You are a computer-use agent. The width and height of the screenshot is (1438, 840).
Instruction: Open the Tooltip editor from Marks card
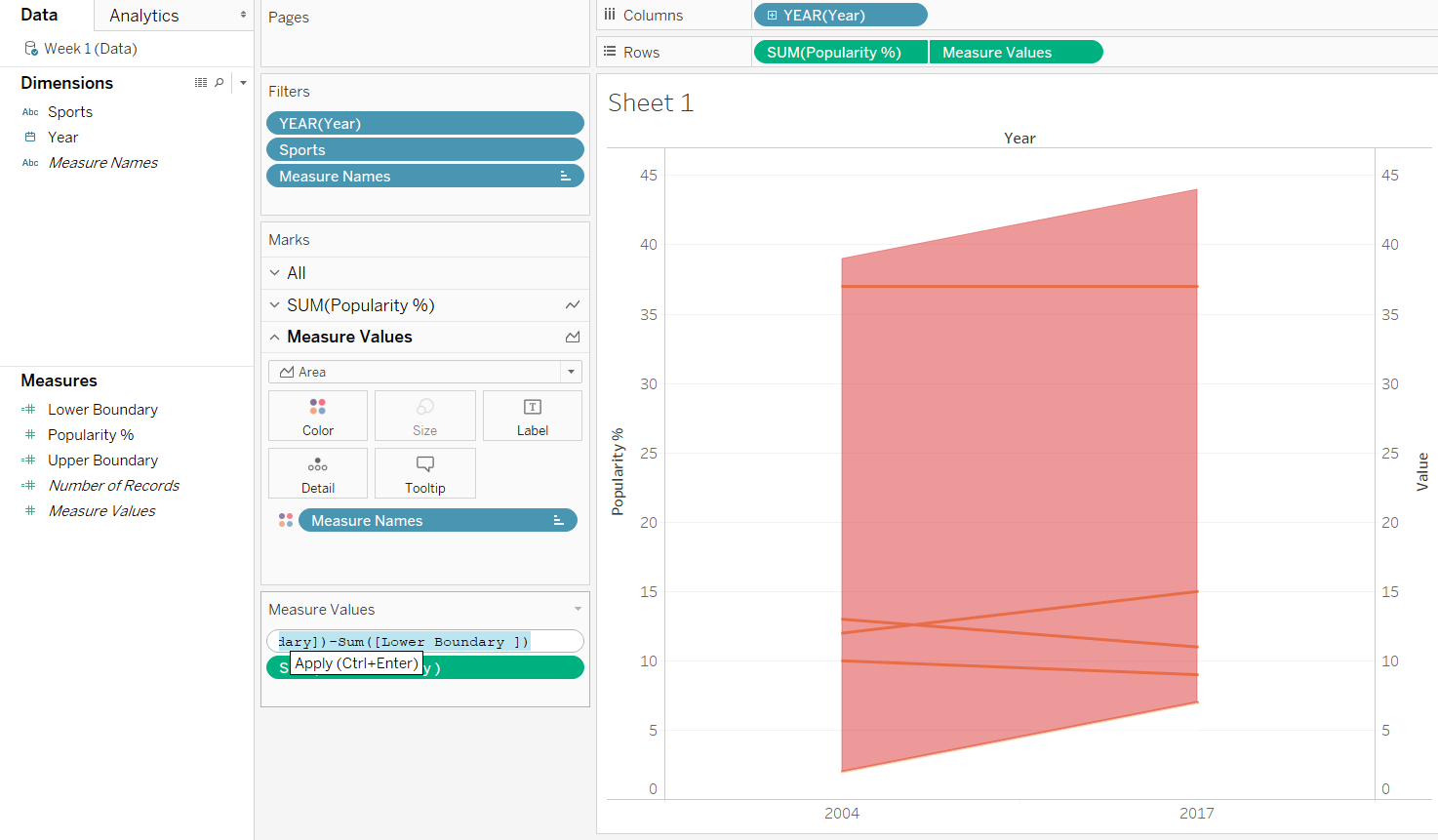click(424, 472)
